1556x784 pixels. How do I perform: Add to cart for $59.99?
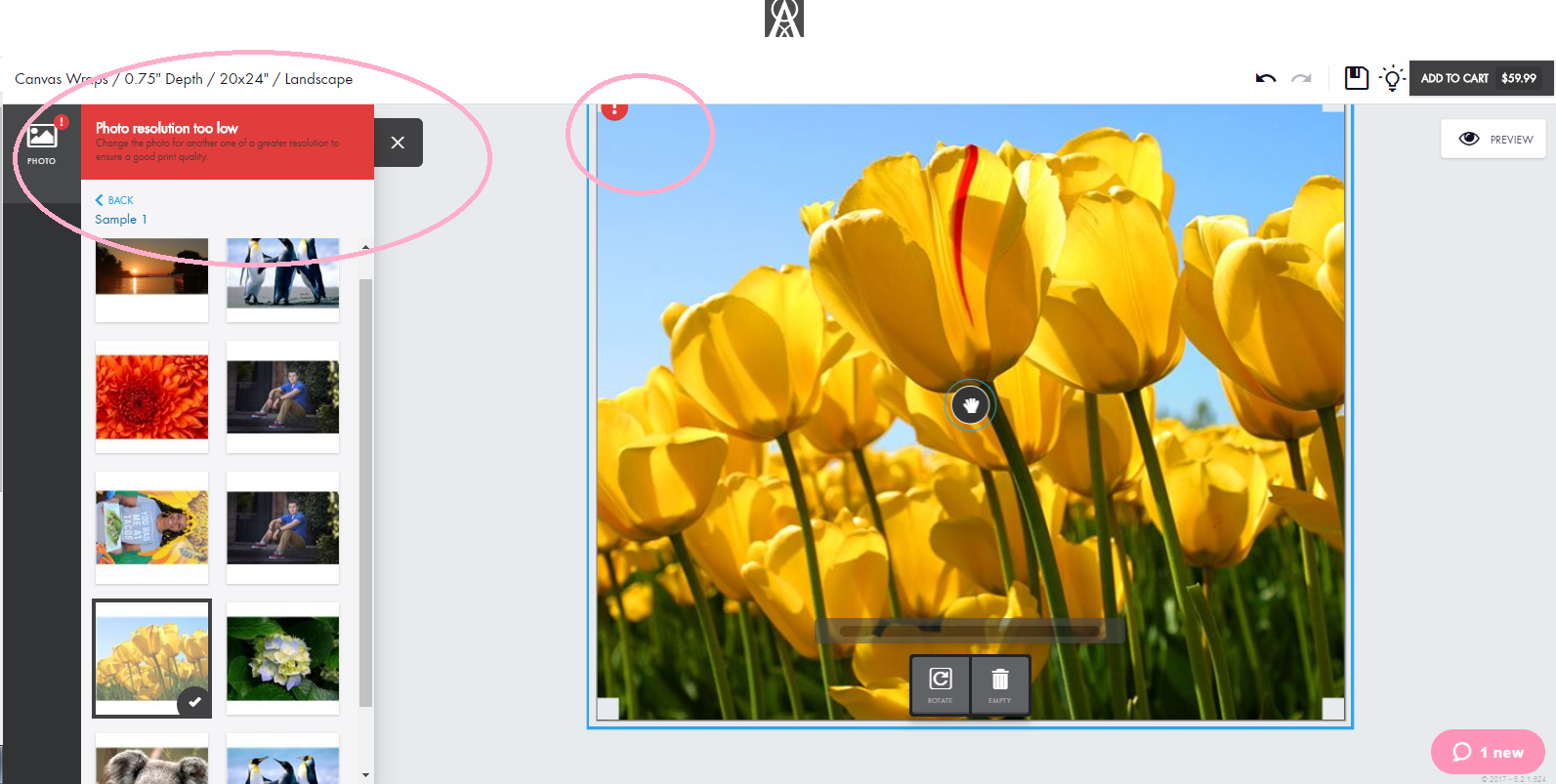1481,78
